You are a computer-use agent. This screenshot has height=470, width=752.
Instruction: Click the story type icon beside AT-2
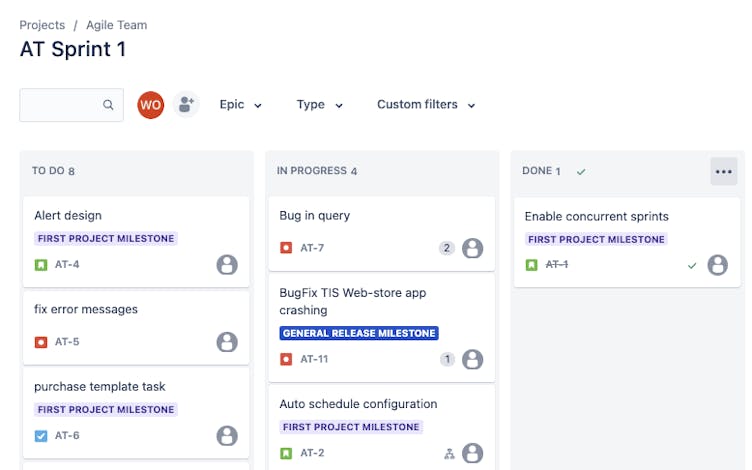(286, 453)
